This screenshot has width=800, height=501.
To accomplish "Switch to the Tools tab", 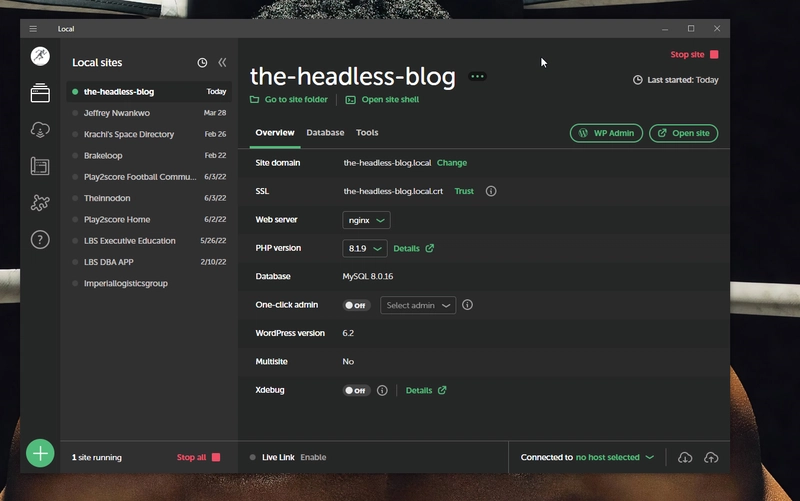I will tap(367, 133).
